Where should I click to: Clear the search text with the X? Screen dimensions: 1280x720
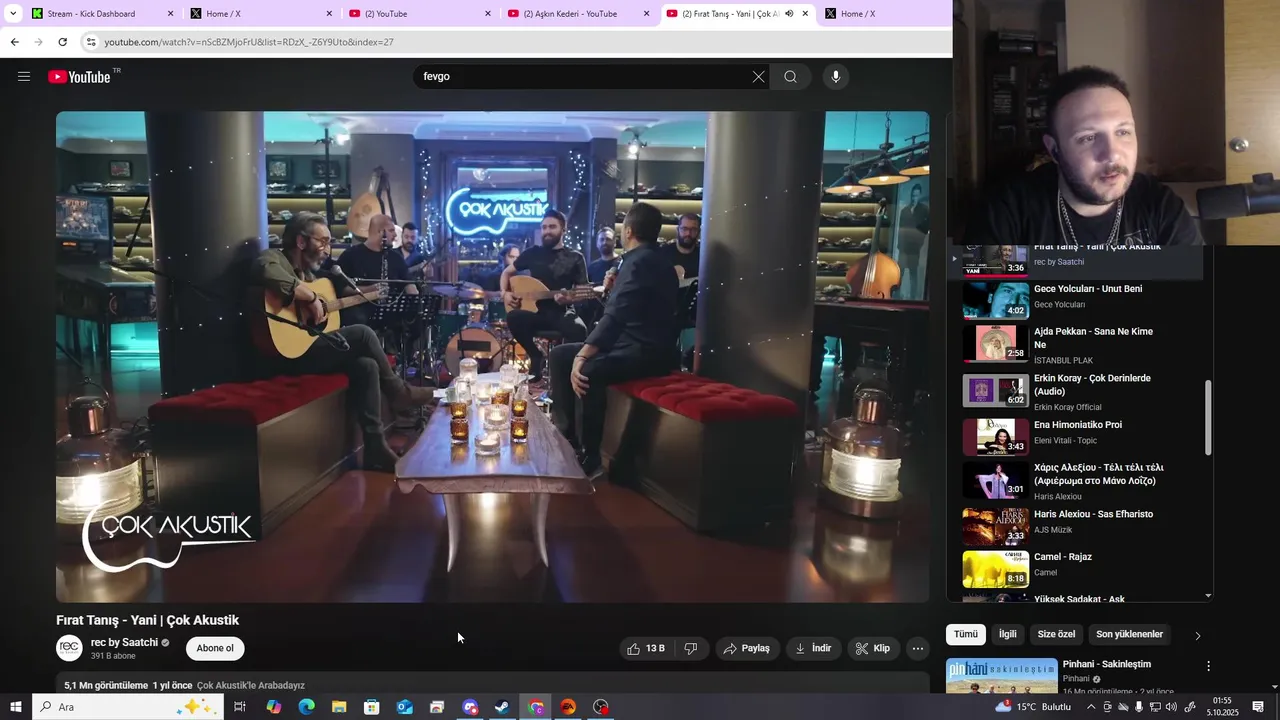click(x=758, y=77)
